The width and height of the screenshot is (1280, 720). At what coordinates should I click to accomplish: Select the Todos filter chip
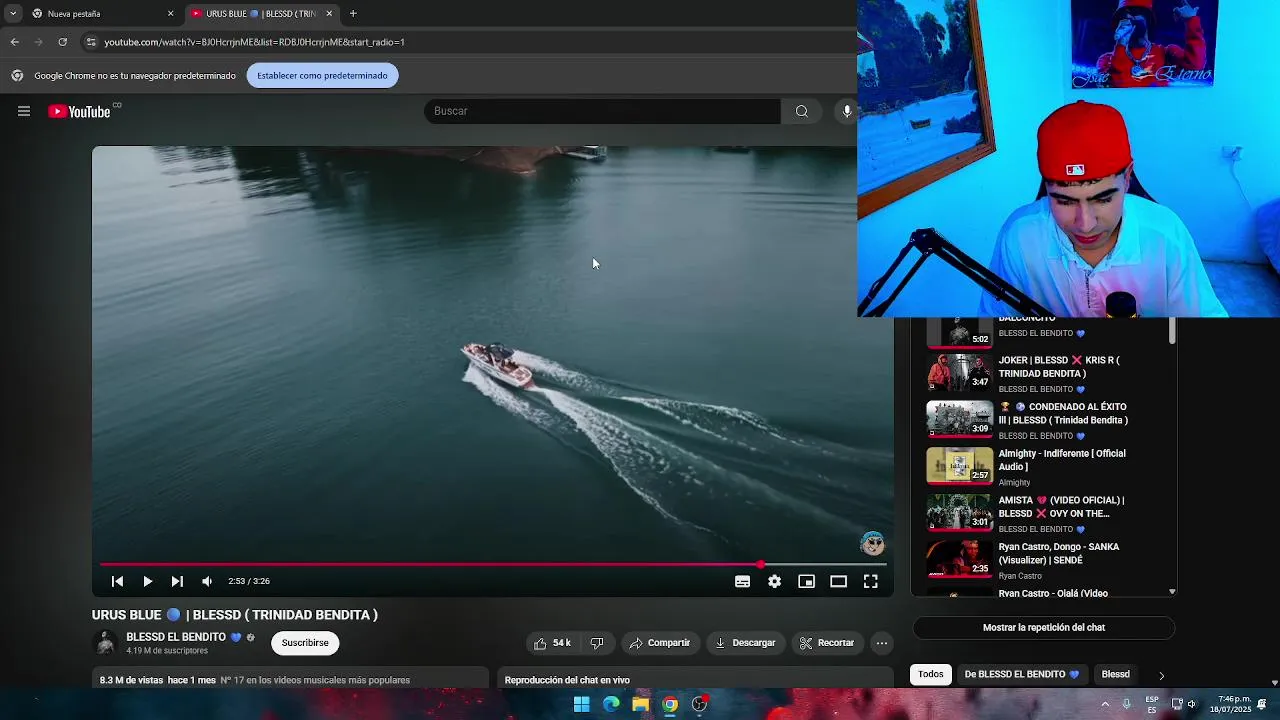(931, 674)
